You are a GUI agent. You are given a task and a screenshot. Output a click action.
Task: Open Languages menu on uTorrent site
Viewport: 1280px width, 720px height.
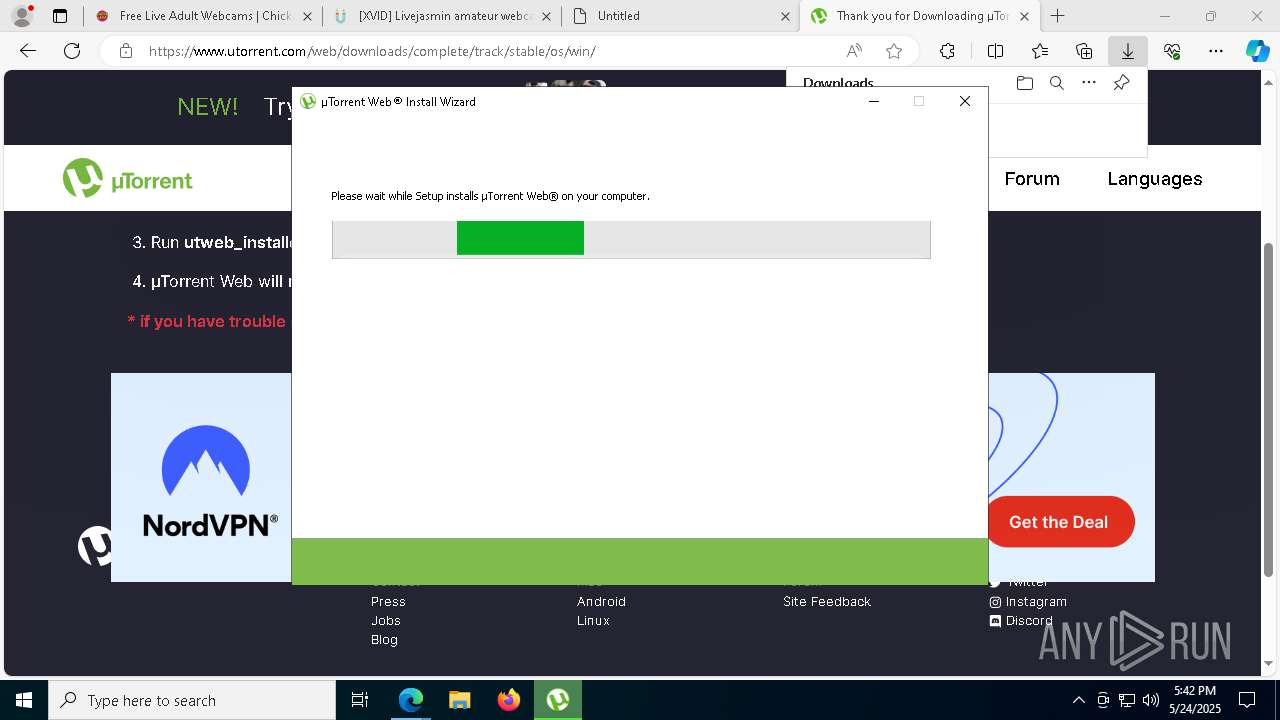click(1154, 179)
